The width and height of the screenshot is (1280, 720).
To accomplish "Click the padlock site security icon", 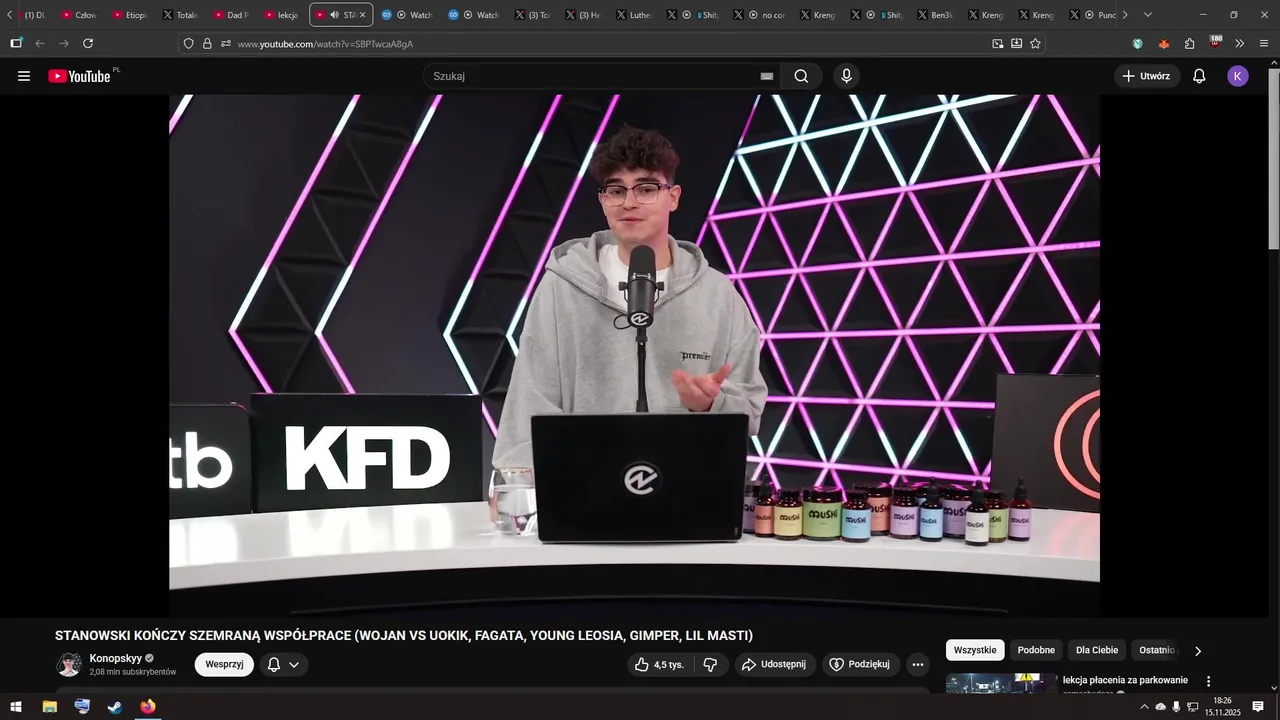I will click(x=207, y=43).
